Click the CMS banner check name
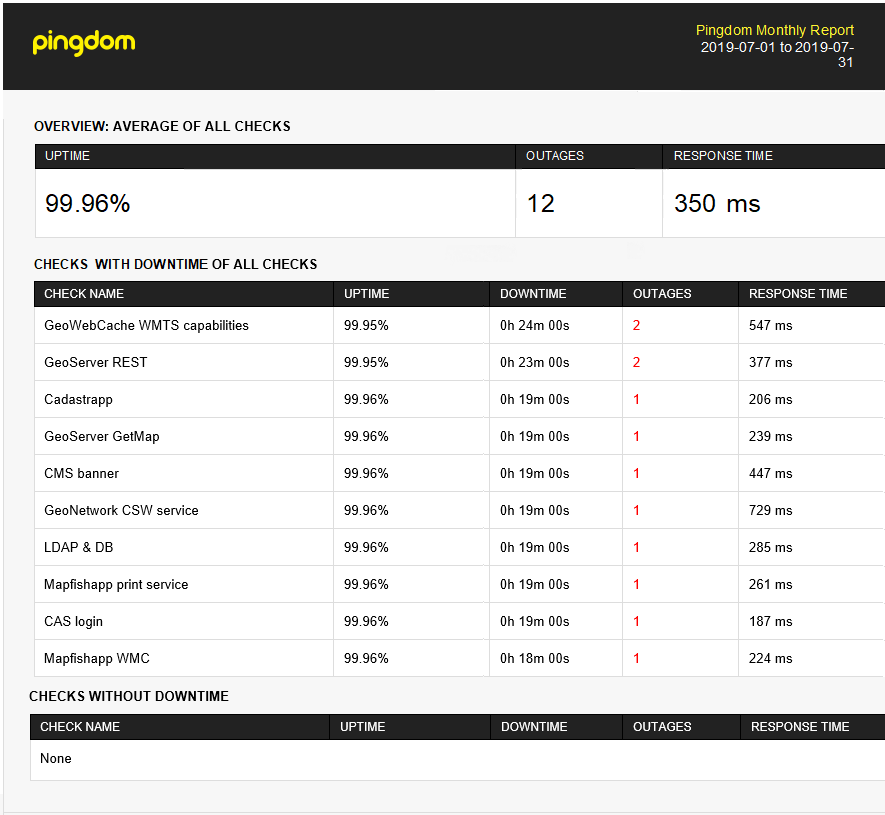885x815 pixels. pos(81,473)
